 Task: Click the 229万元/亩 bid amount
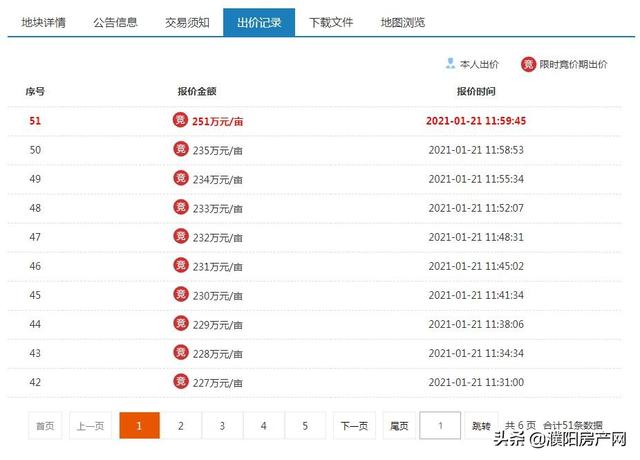218,324
